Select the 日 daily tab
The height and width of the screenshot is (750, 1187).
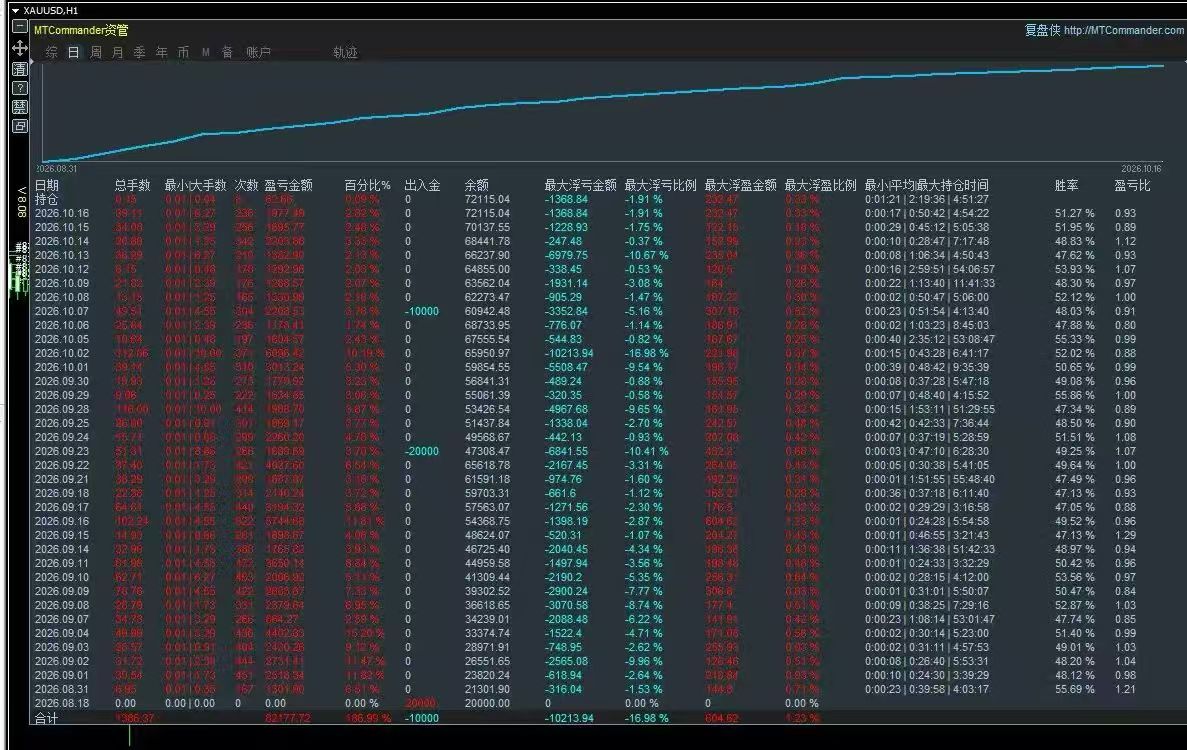pyautogui.click(x=73, y=52)
